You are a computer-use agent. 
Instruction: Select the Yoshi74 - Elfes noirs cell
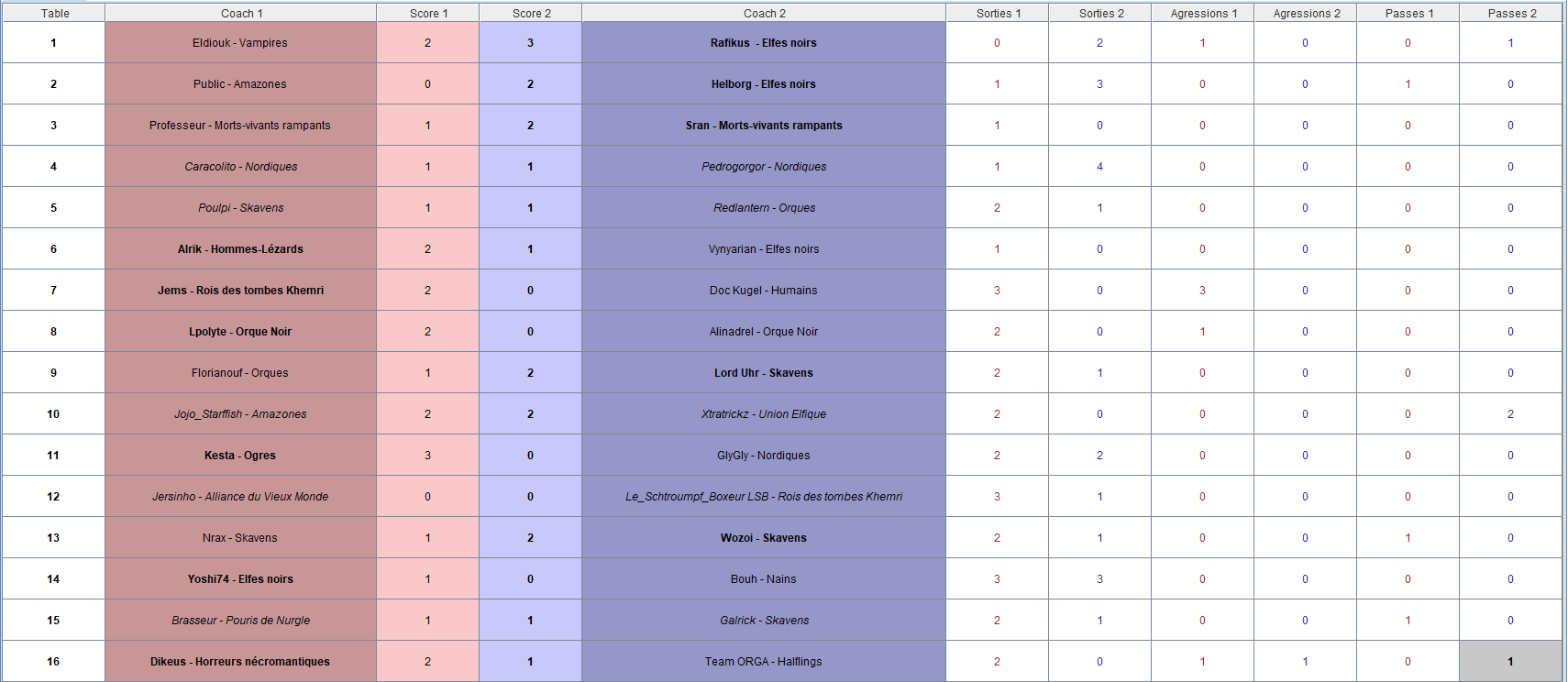click(x=240, y=579)
